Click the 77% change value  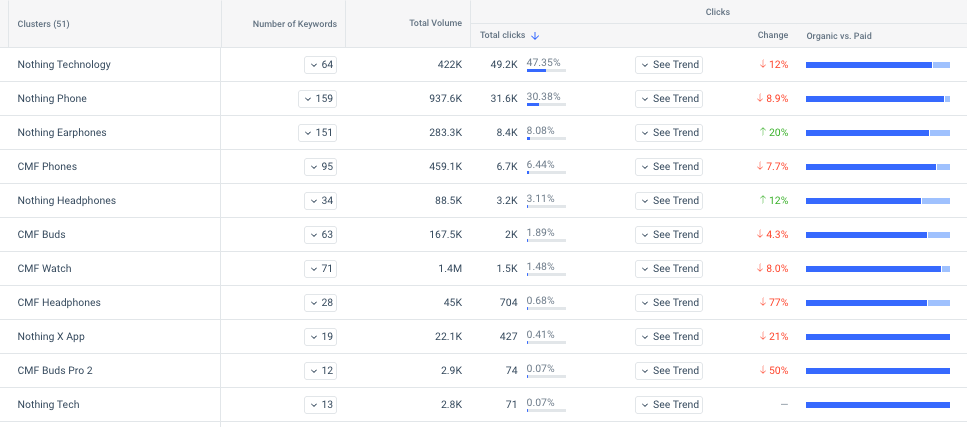pos(773,302)
